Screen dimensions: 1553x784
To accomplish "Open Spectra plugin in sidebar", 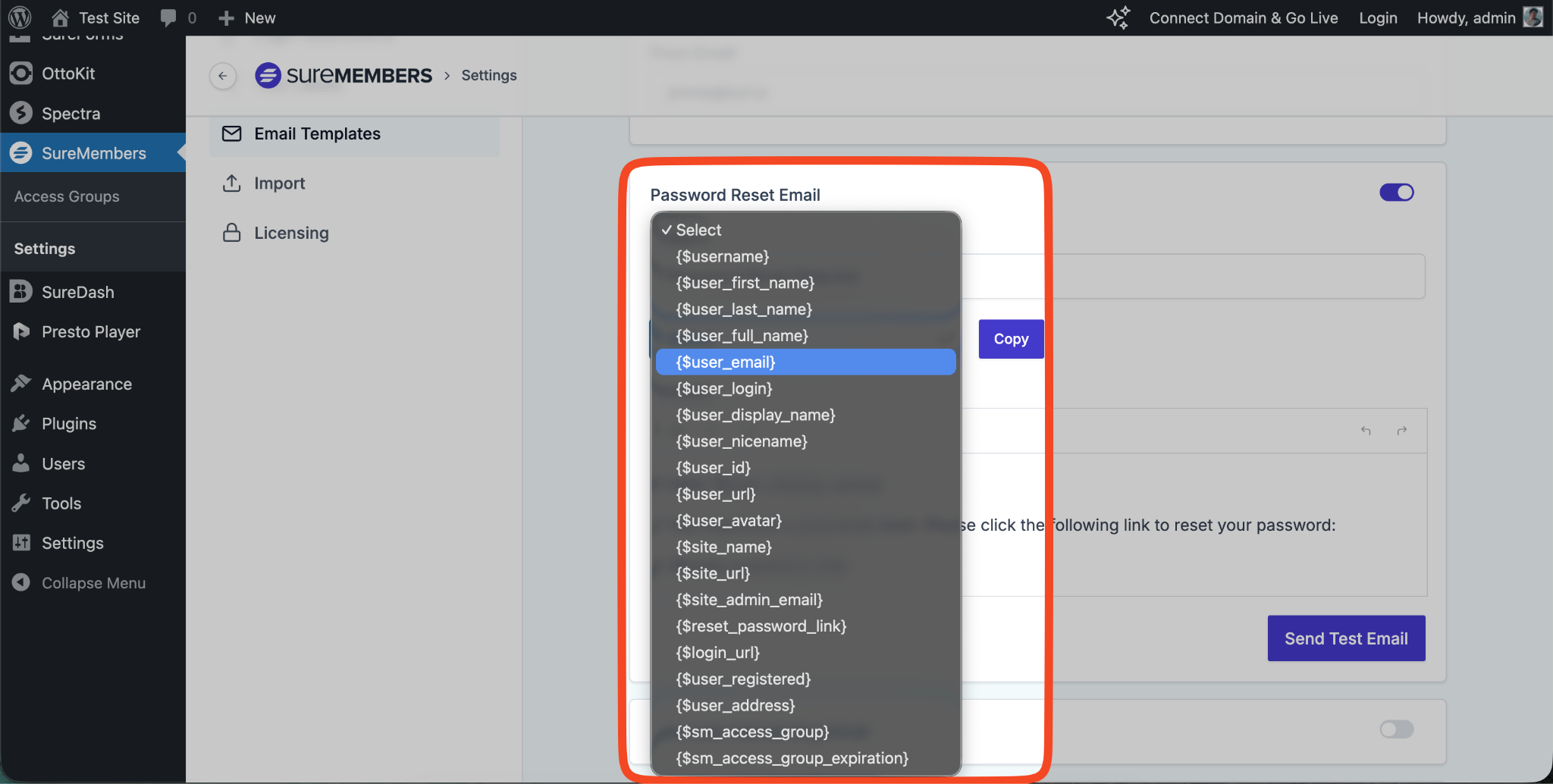I will point(71,114).
